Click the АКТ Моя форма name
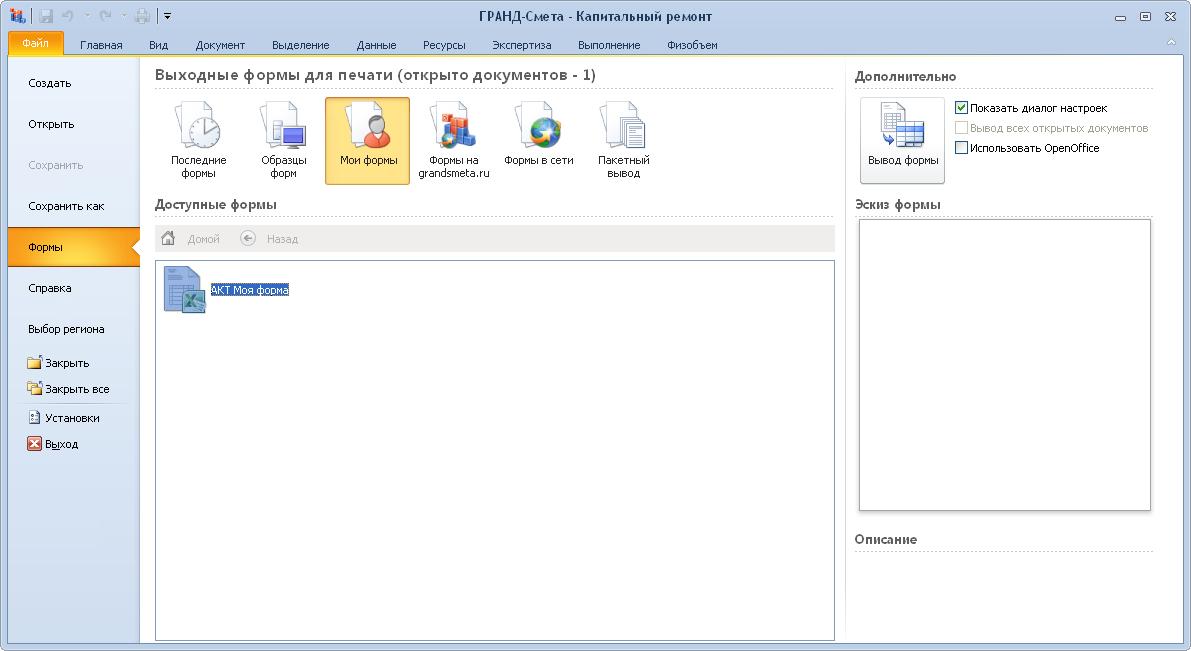This screenshot has width=1191, height=651. point(250,289)
